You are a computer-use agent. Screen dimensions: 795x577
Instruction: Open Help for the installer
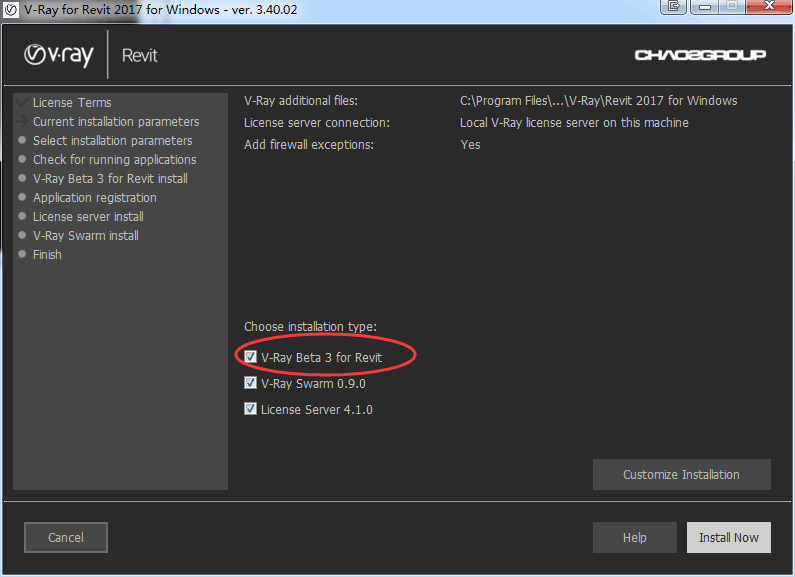(634, 538)
